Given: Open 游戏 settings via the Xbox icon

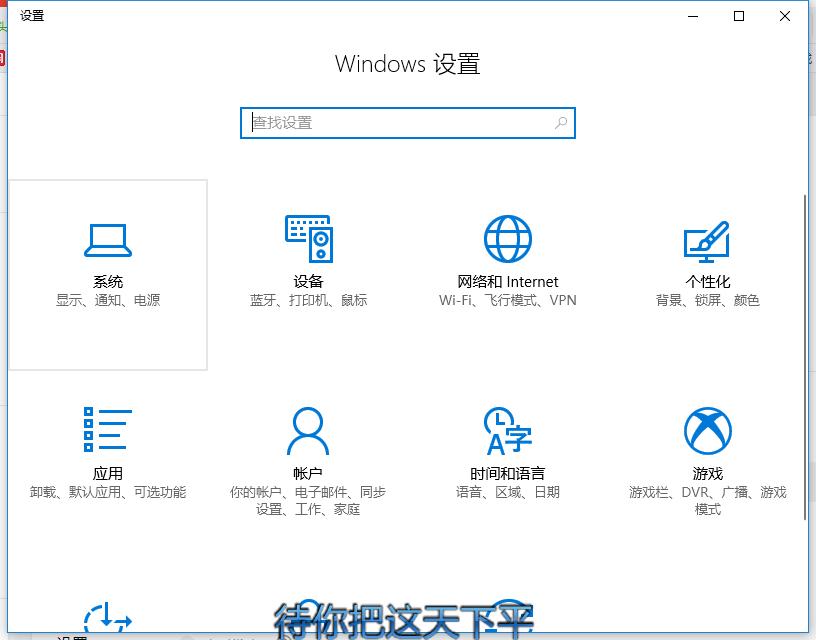Looking at the screenshot, I should (x=707, y=430).
